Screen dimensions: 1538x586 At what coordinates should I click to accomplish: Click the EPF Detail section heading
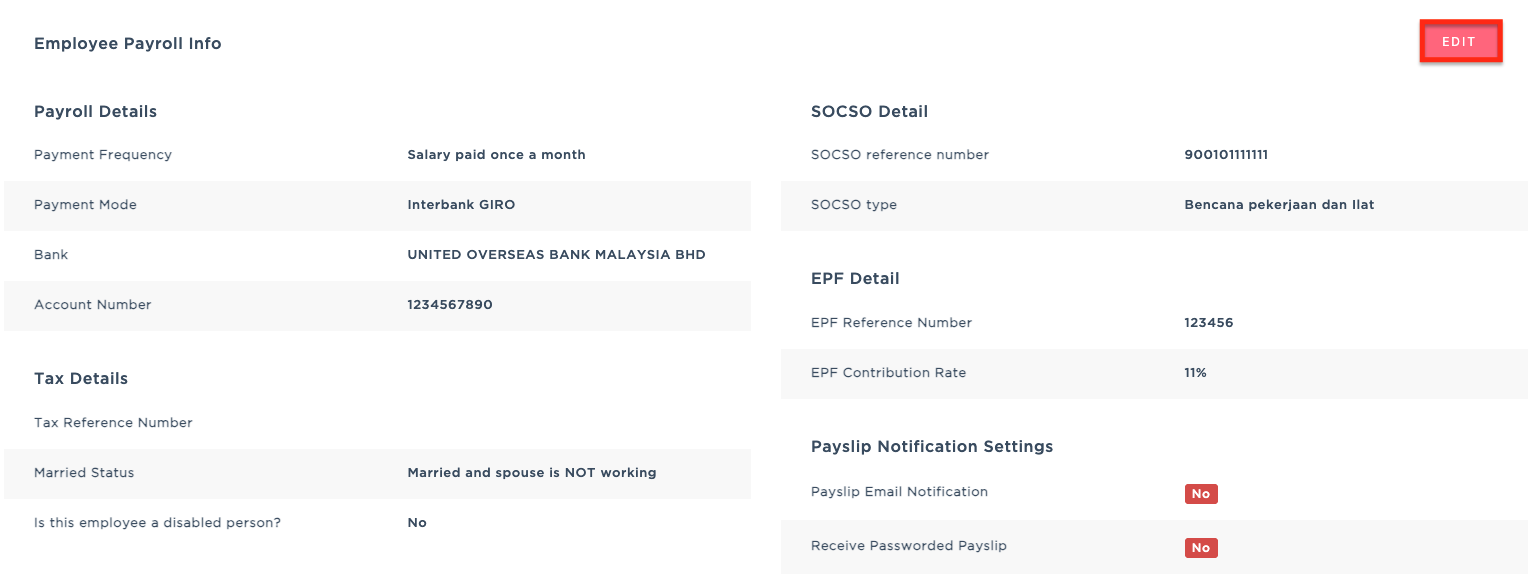tap(855, 279)
